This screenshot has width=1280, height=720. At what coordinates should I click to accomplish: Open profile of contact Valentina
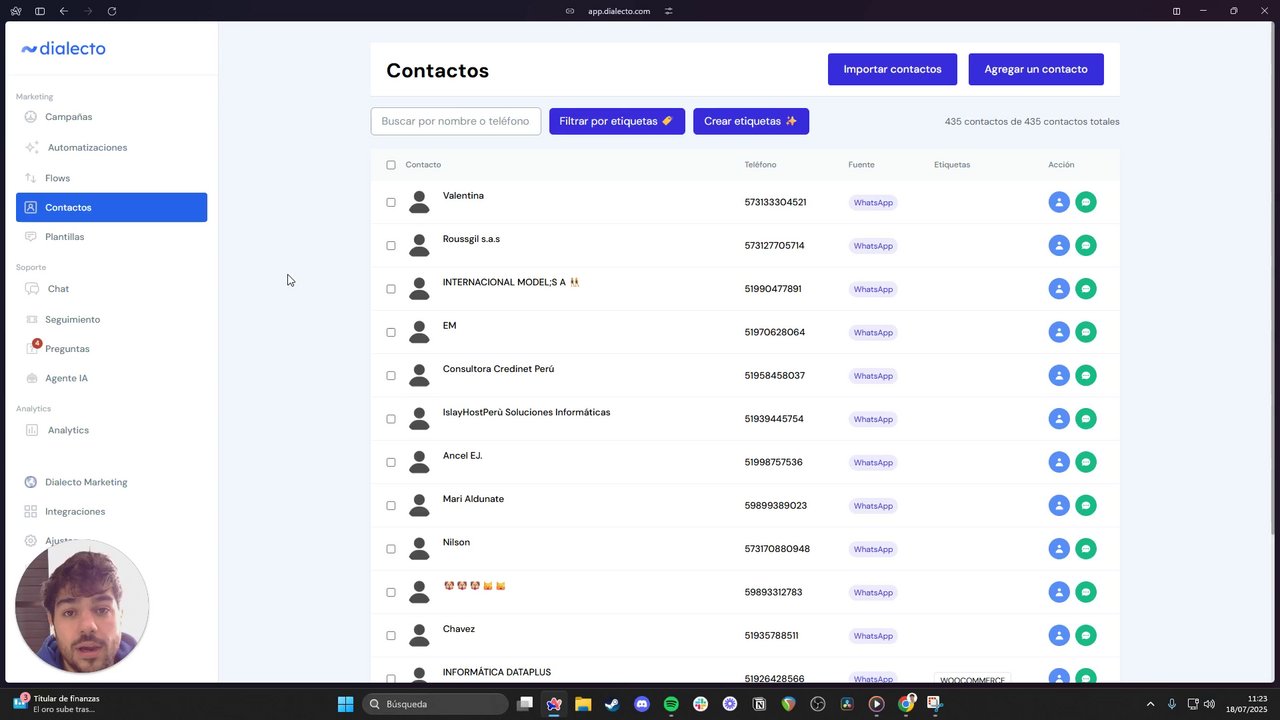1059,202
